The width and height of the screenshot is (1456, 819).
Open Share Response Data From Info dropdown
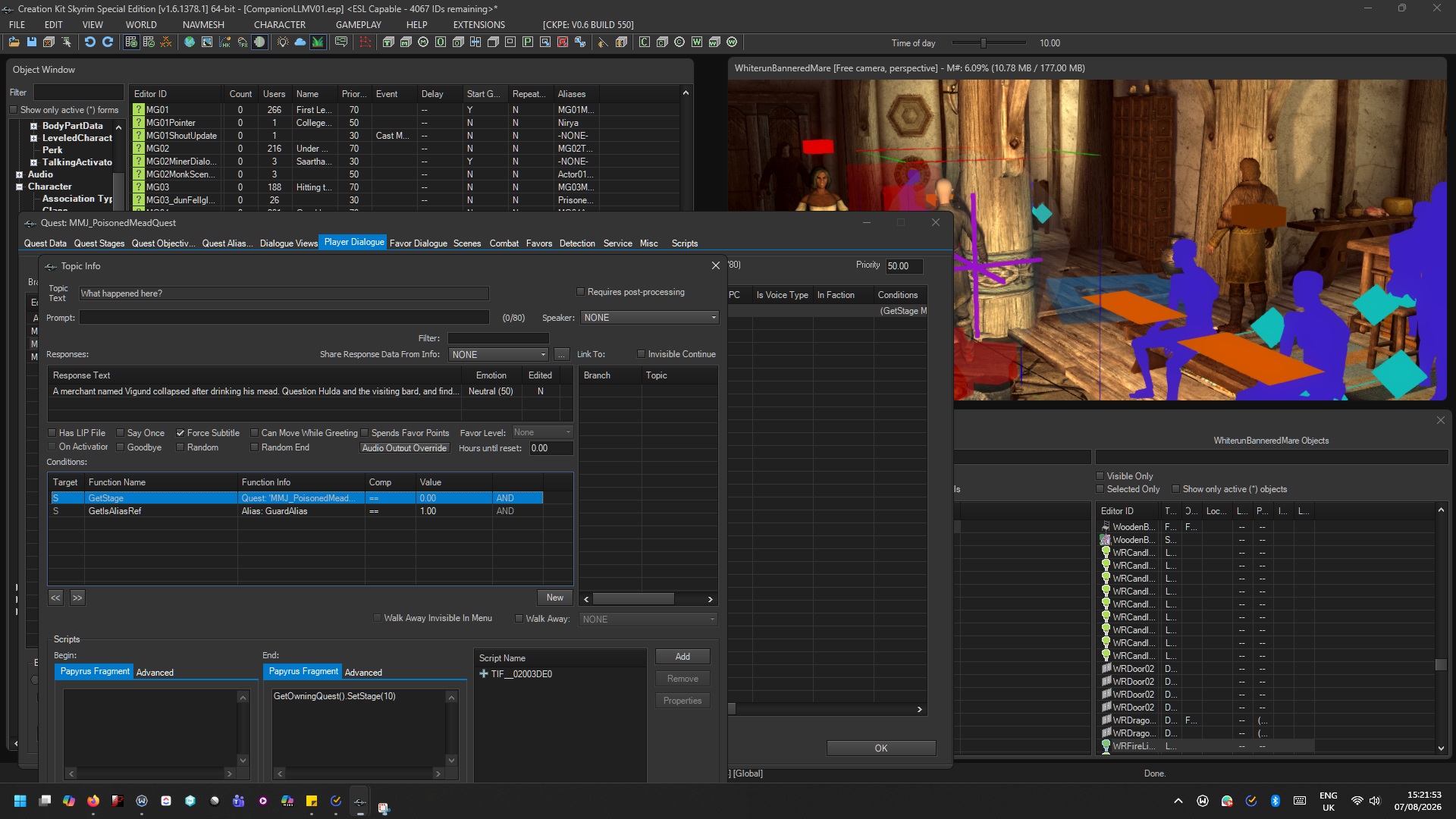(x=498, y=354)
